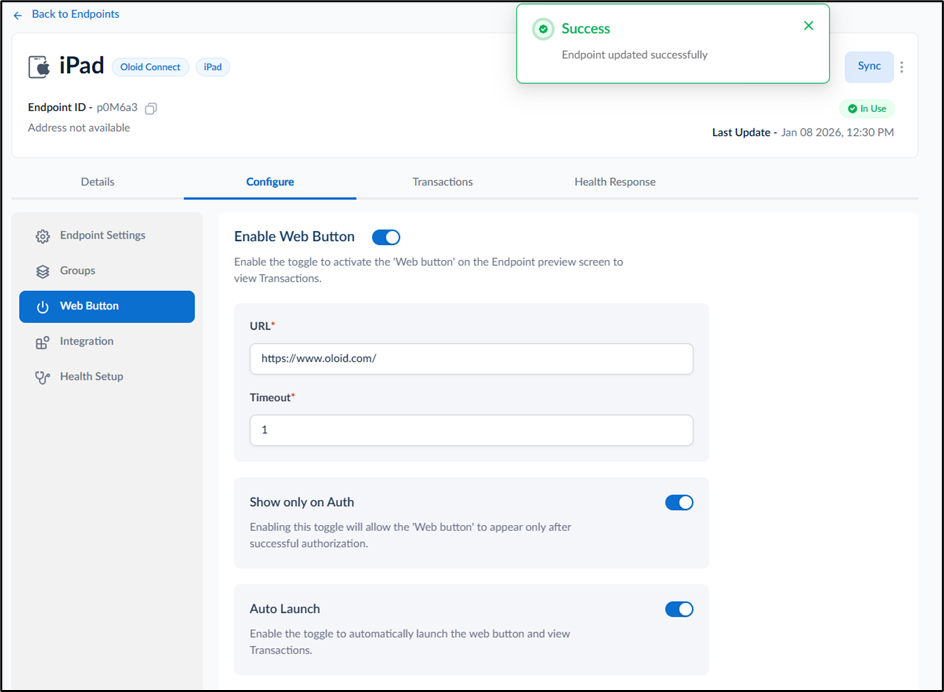The height and width of the screenshot is (692, 944).
Task: Open the Health Response tab
Action: (615, 182)
